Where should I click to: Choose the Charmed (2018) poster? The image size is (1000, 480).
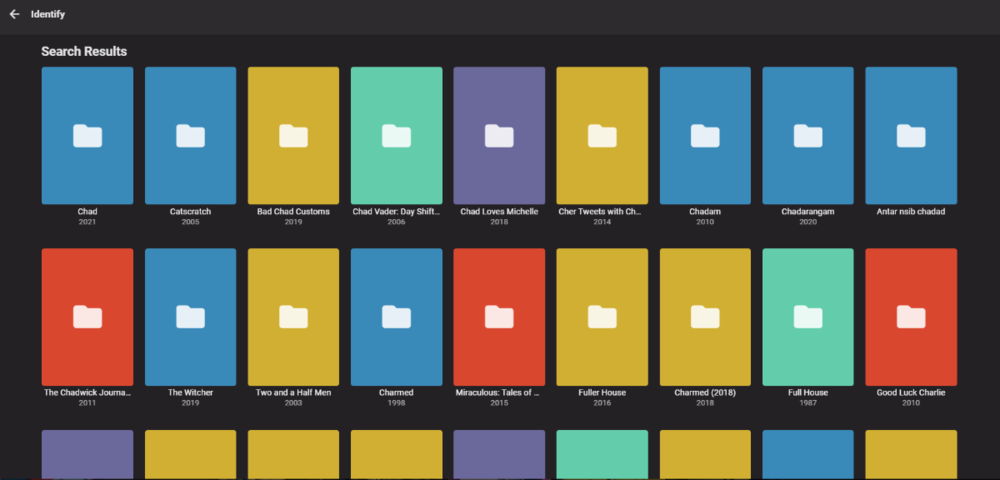[x=705, y=317]
